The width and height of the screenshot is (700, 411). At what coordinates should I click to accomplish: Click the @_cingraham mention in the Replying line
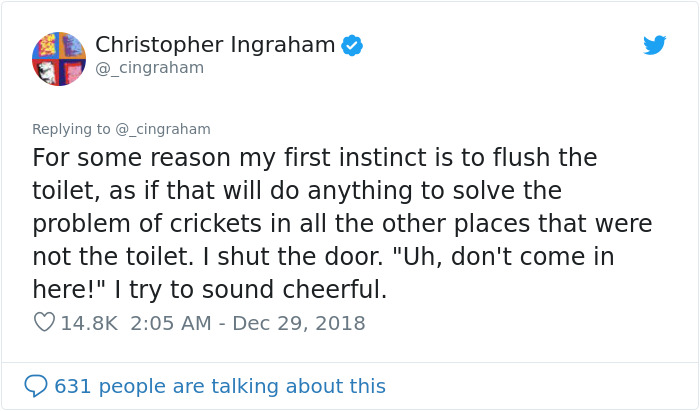(x=163, y=129)
